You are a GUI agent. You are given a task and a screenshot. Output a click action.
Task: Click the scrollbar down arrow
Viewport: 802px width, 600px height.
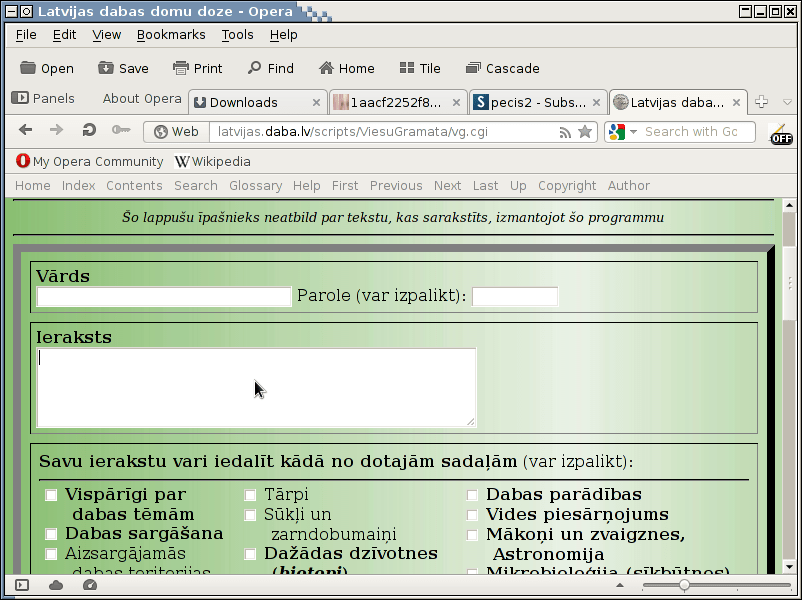(x=789, y=567)
